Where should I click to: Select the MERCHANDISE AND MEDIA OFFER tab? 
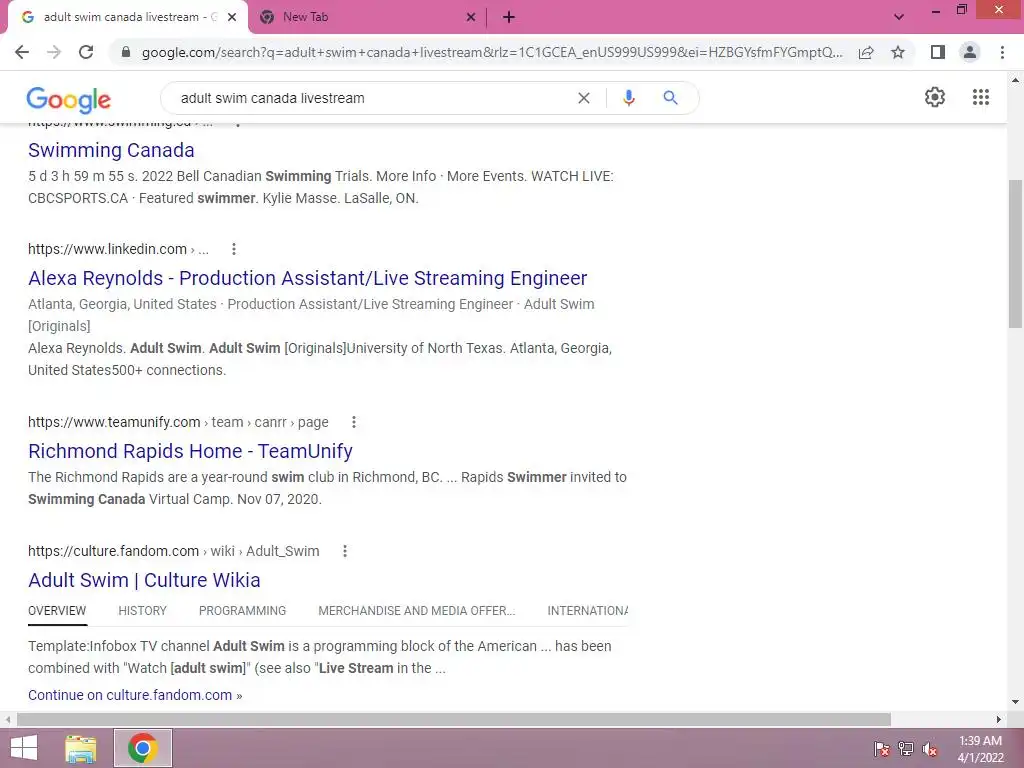417,611
